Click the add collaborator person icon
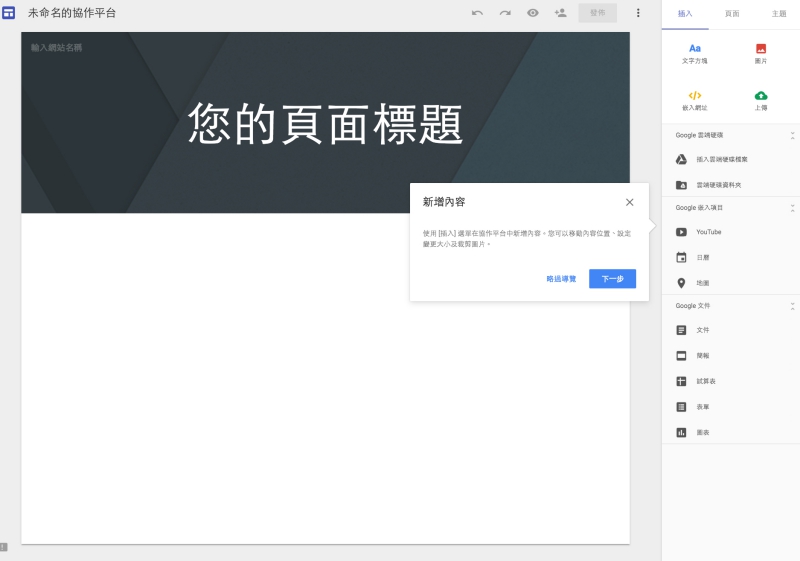Screen dimensions: 800x561 point(560,13)
